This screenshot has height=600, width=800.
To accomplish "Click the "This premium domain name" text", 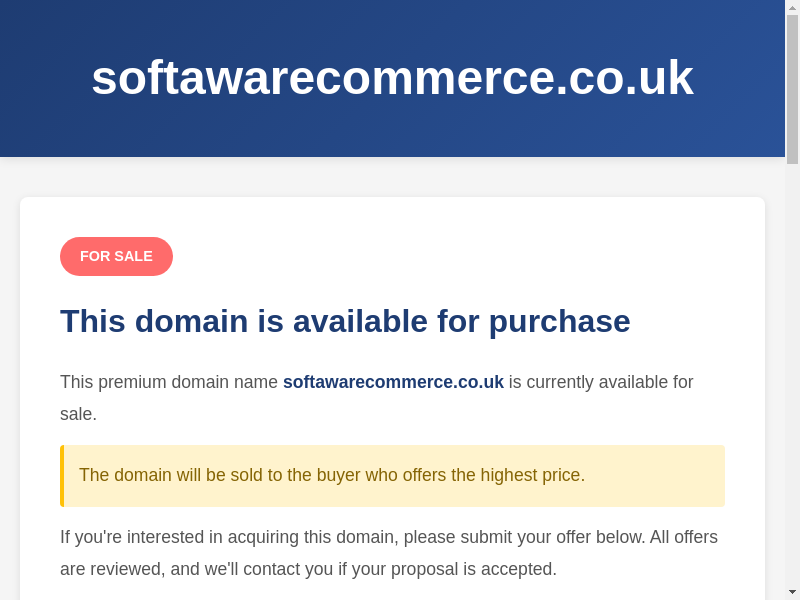I will click(169, 382).
